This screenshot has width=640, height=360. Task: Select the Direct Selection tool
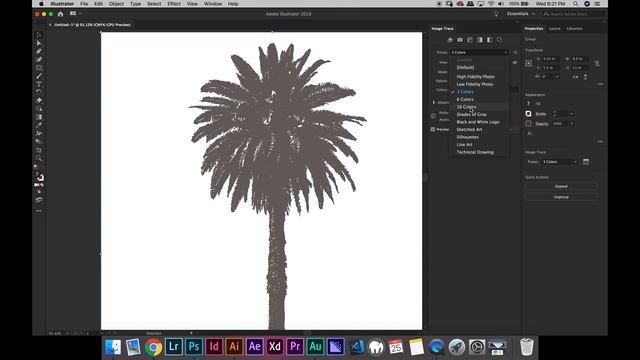39,43
